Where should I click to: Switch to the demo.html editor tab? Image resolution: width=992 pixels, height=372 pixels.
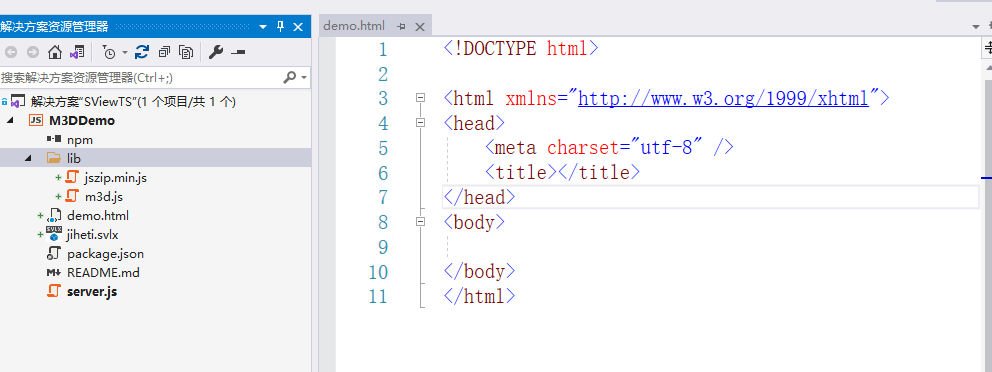[x=354, y=26]
